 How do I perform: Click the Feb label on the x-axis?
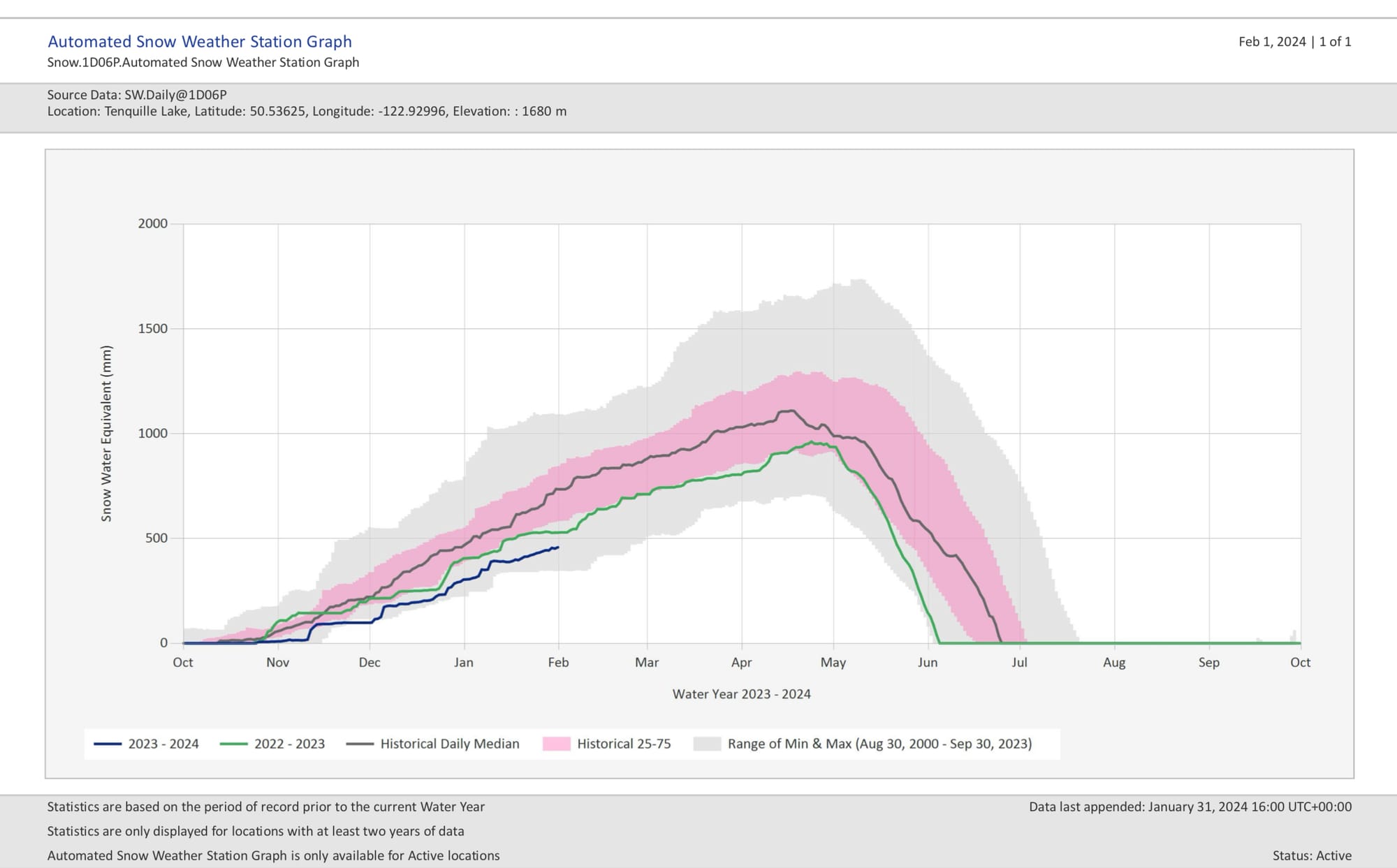click(558, 663)
